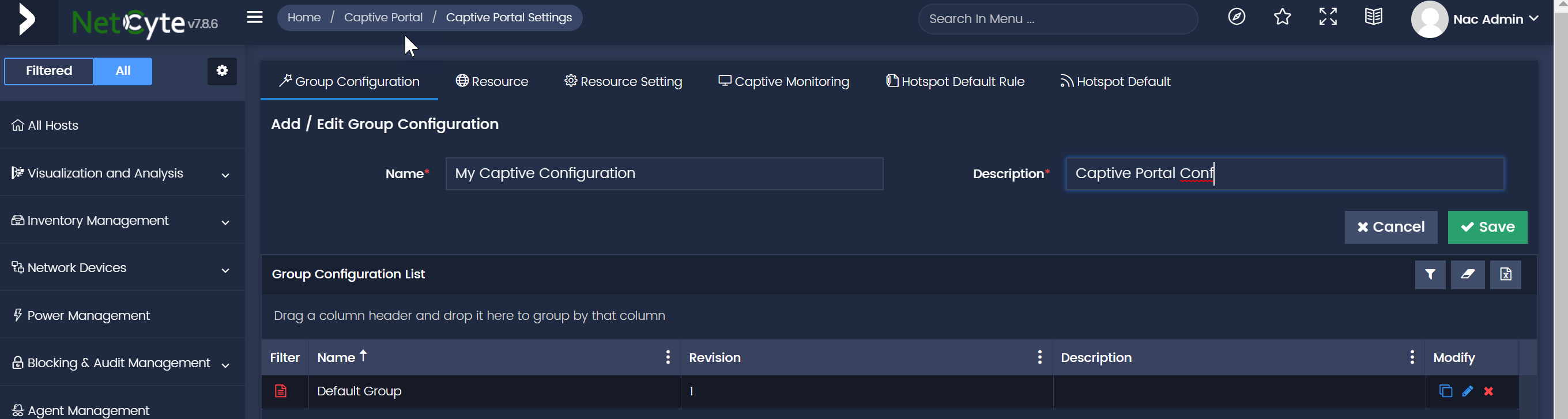Image resolution: width=1568 pixels, height=419 pixels.
Task: Go to Home breadcrumb
Action: click(304, 18)
